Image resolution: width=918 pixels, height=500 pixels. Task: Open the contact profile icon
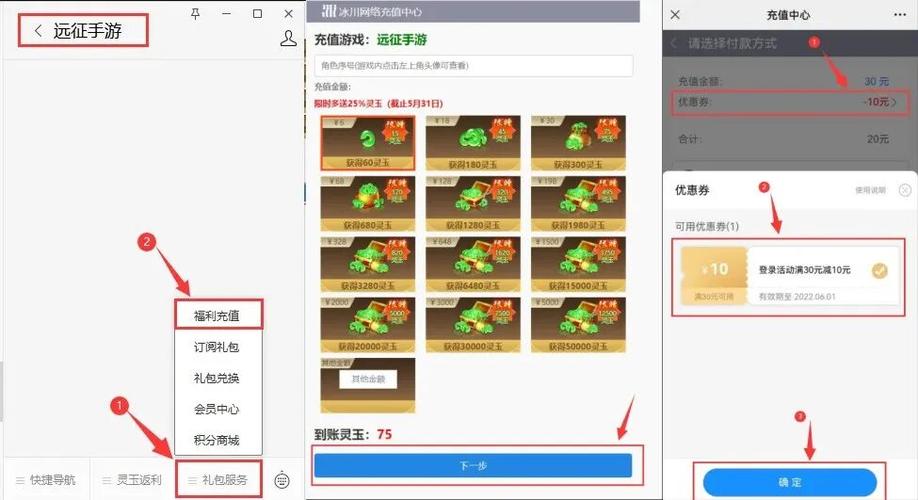[x=288, y=39]
